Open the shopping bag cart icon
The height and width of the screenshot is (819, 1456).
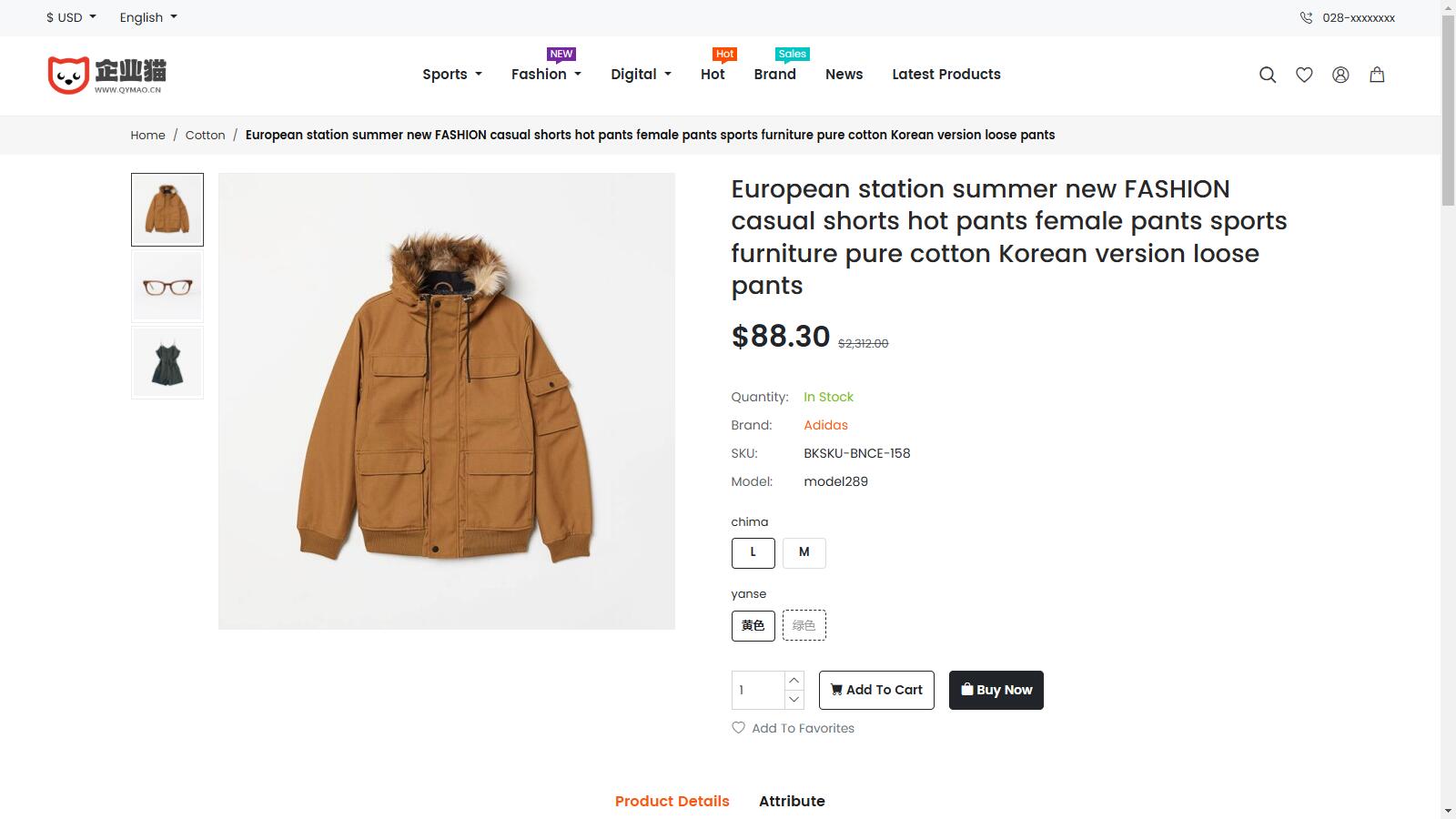(x=1377, y=75)
